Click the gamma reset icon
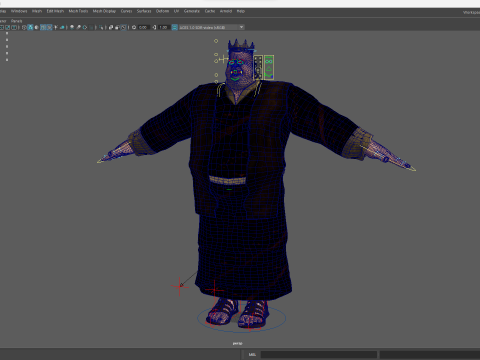The width and height of the screenshot is (480, 360). coord(154,27)
